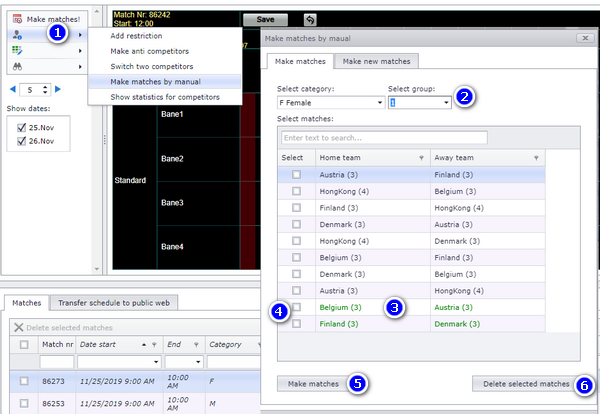Viewport: 600px width, 414px height.
Task: Open the Matches tab
Action: click(26, 303)
